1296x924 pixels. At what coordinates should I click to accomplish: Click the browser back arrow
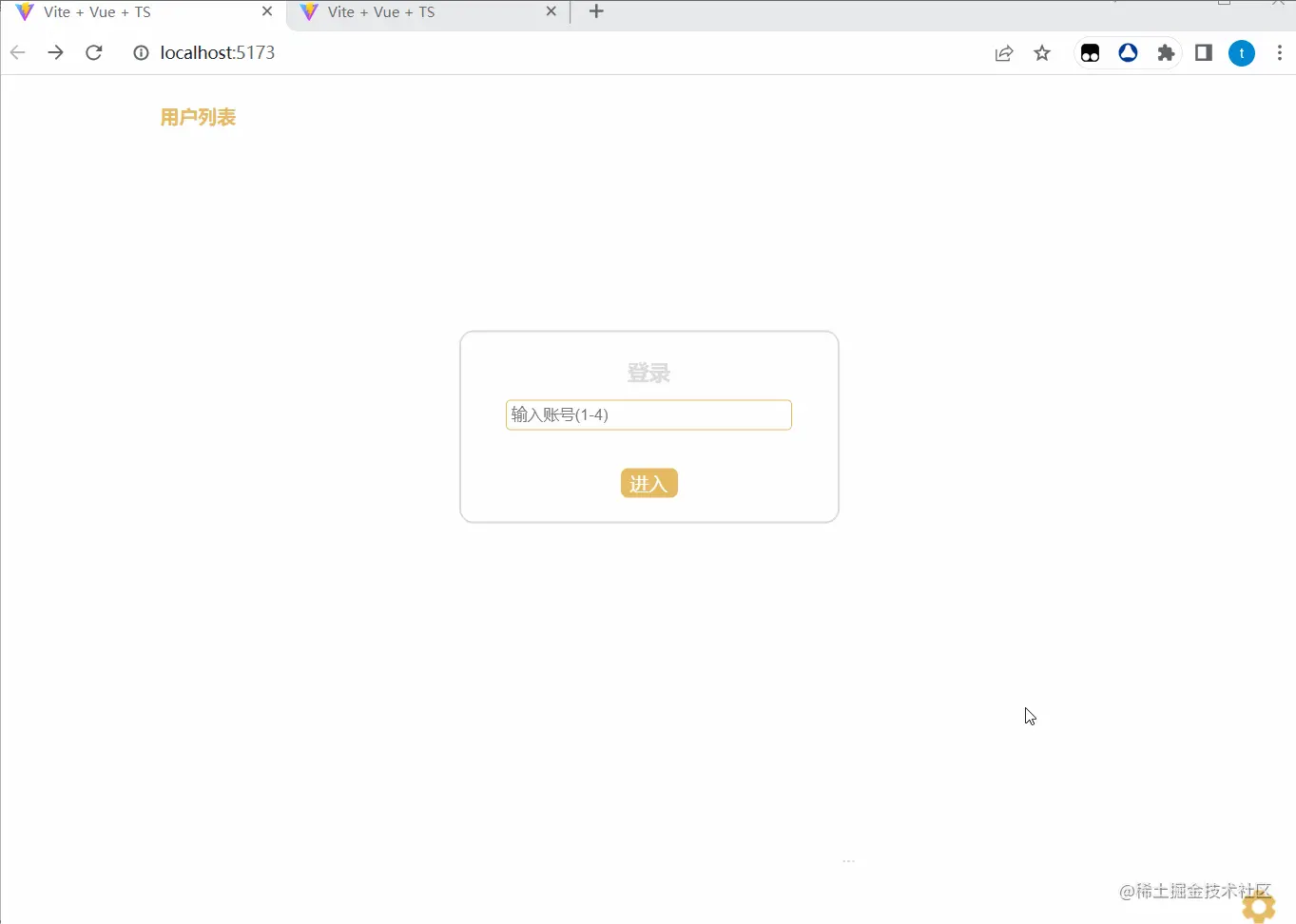point(17,52)
